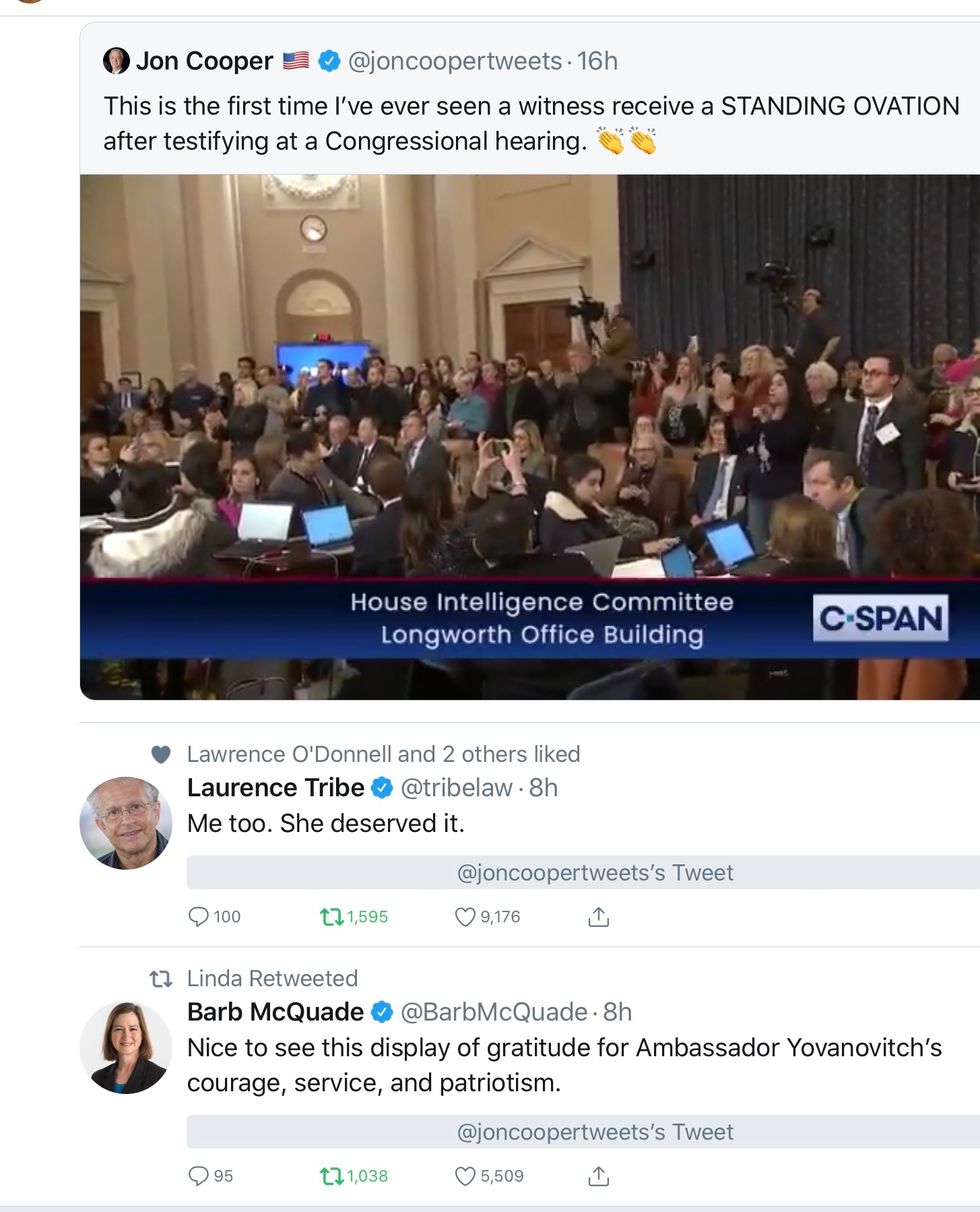Open the Linda Retweeted label
The height and width of the screenshot is (1212, 980).
pyautogui.click(x=272, y=978)
